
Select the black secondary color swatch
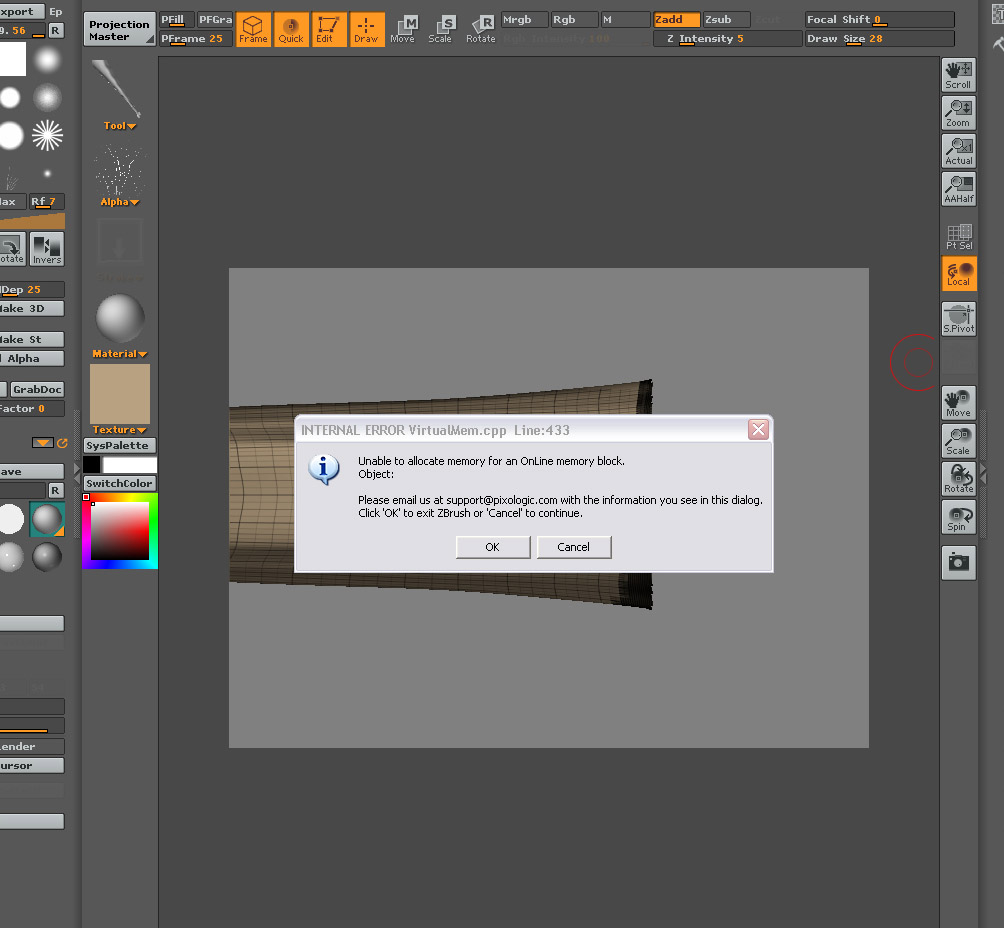92,464
